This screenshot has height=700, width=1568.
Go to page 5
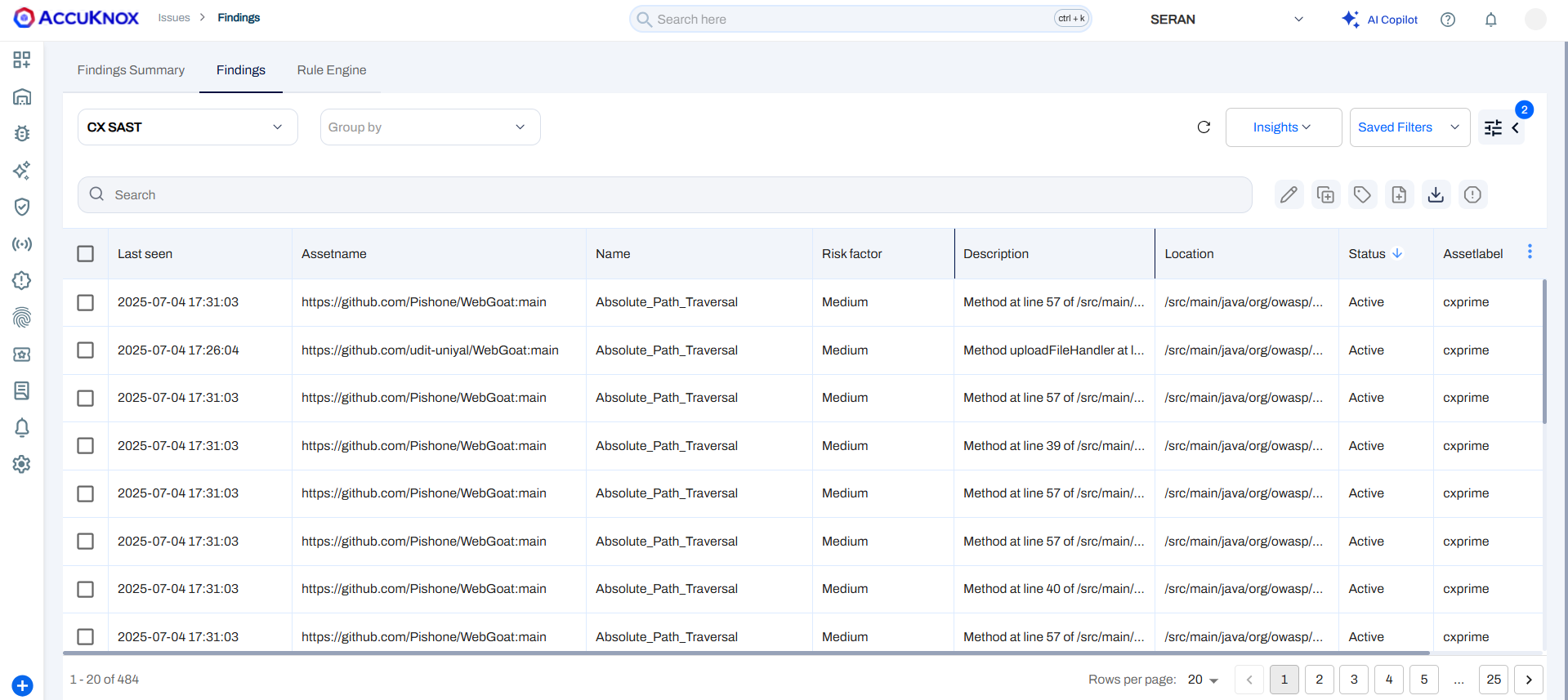pyautogui.click(x=1424, y=680)
